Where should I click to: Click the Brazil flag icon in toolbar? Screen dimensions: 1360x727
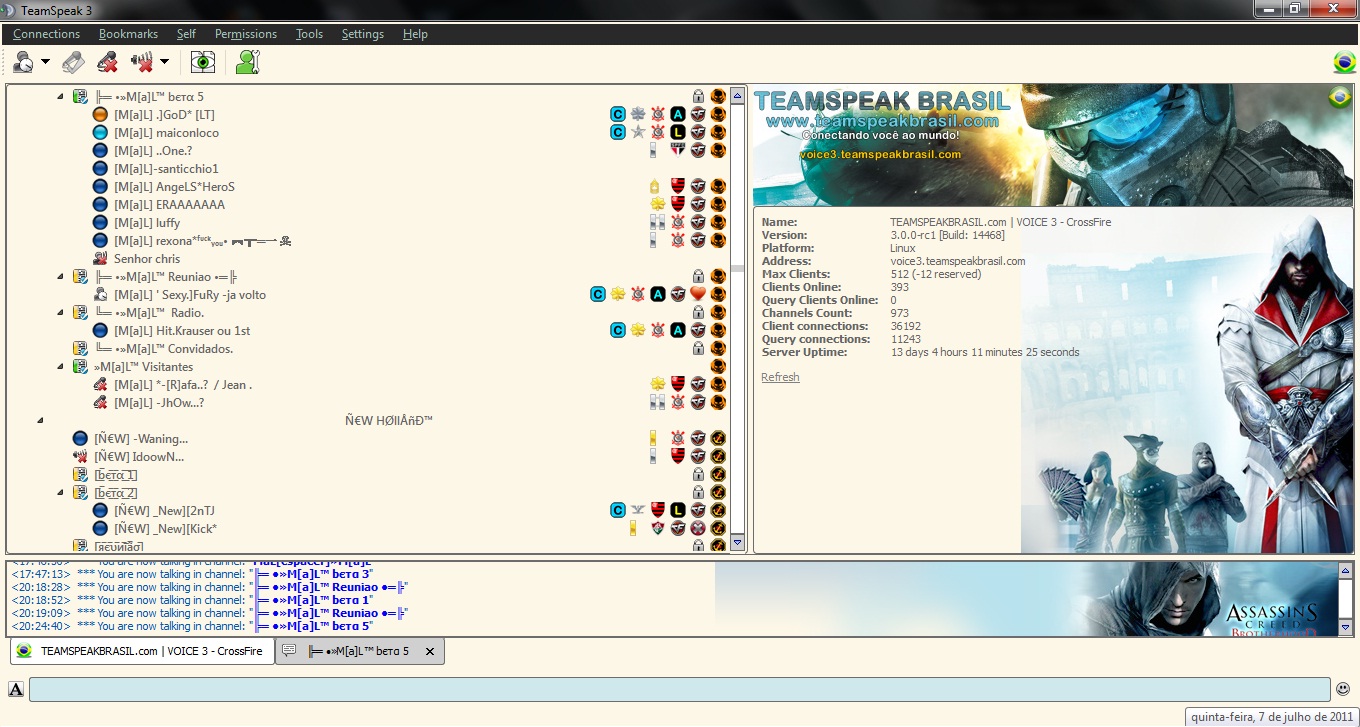[x=1345, y=63]
